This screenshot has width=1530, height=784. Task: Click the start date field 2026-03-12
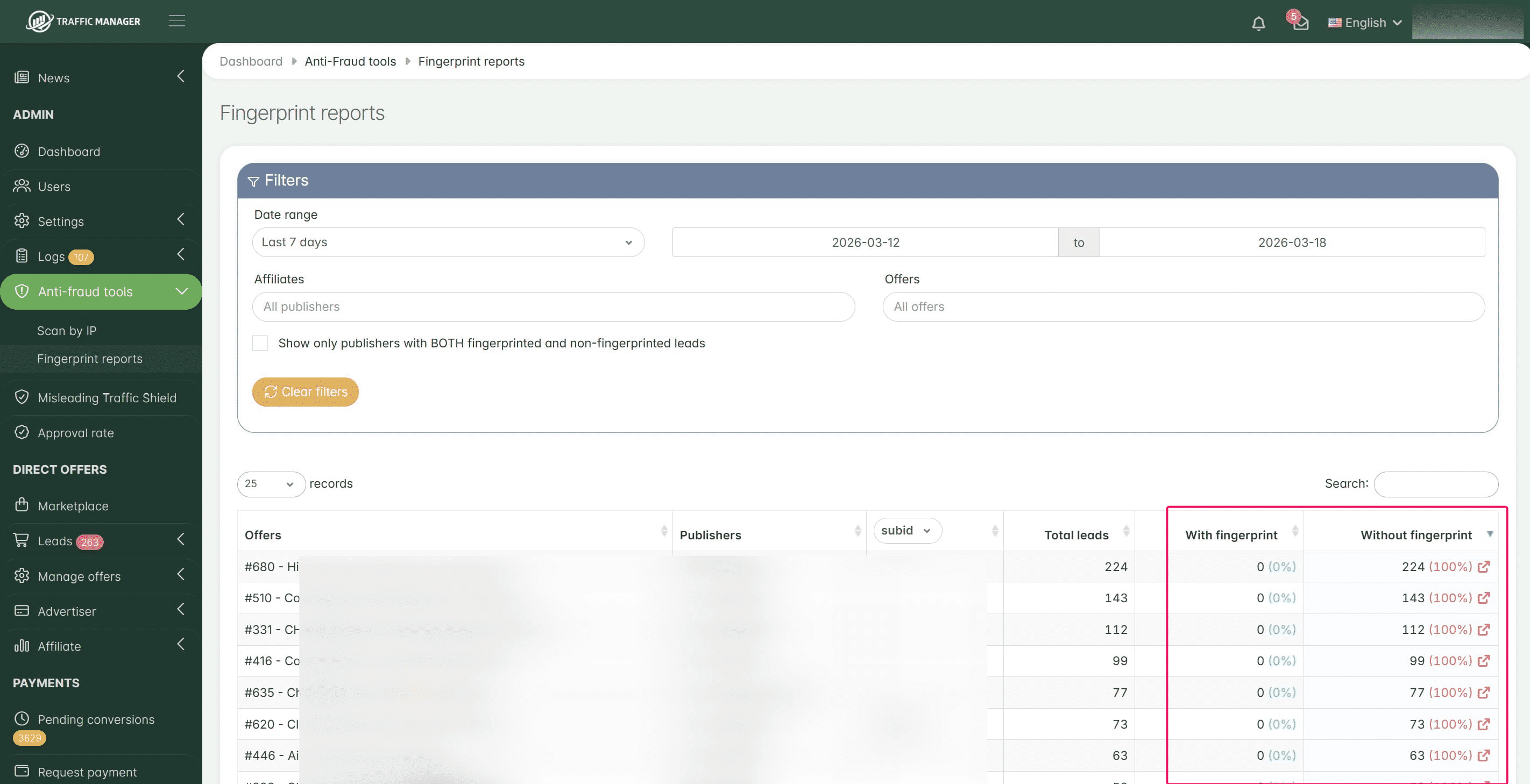point(866,242)
